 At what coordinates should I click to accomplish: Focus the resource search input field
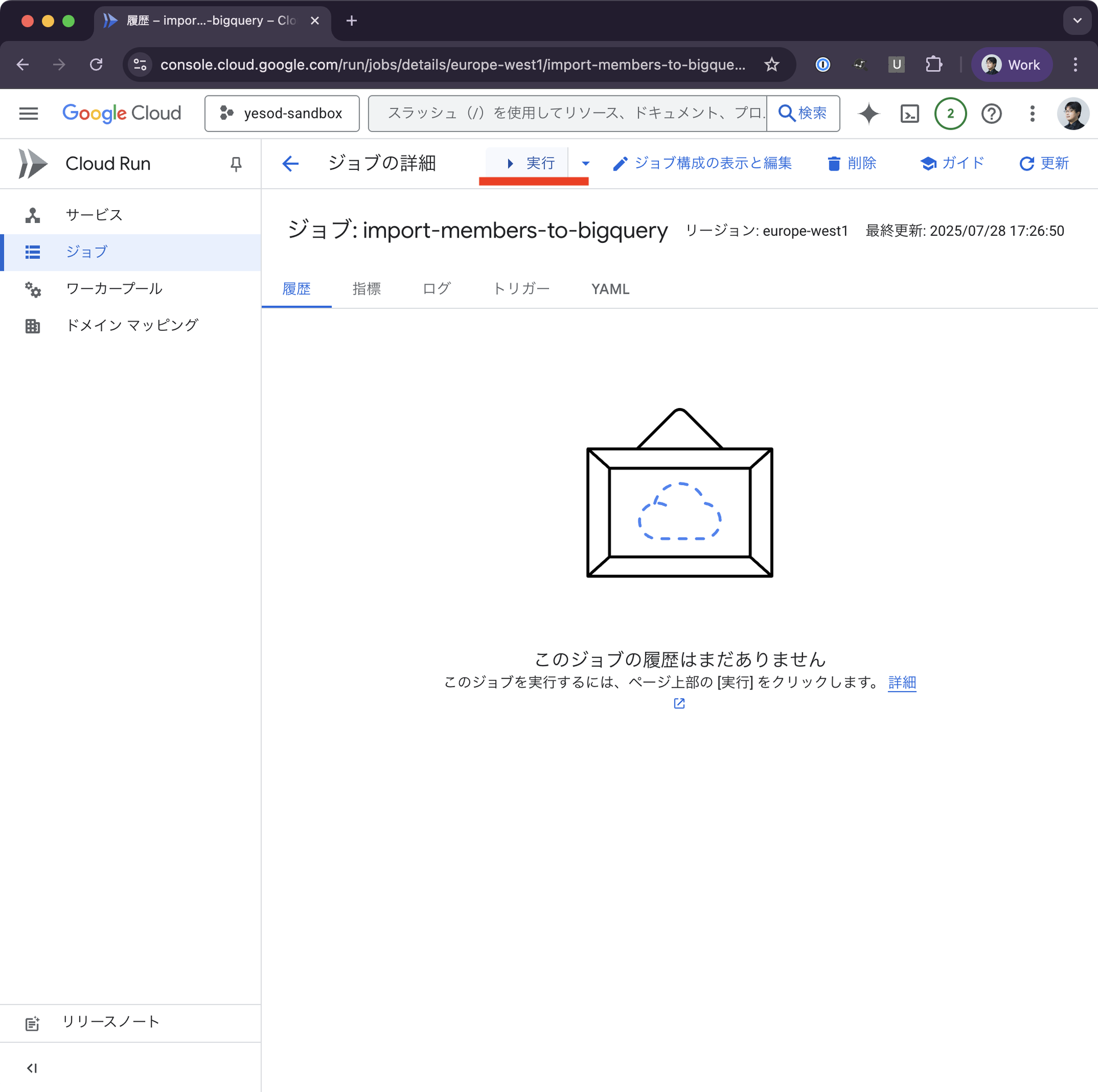[x=568, y=114]
